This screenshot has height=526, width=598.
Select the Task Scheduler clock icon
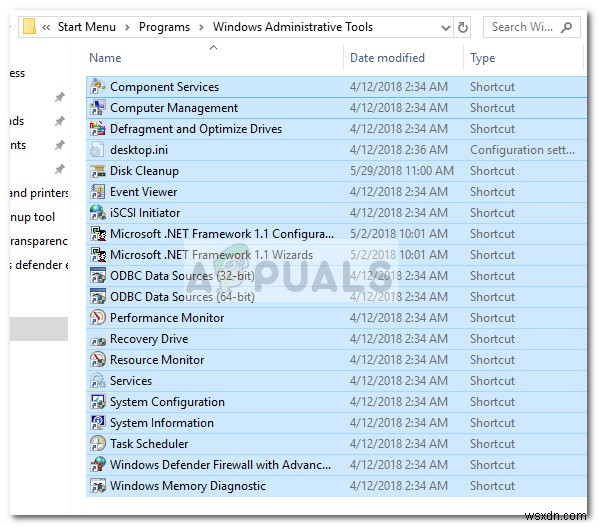[98, 443]
